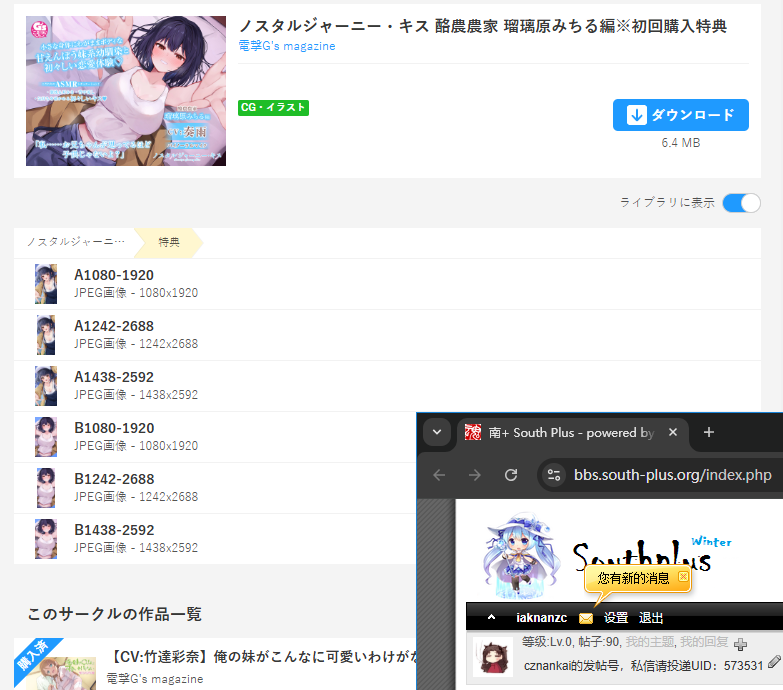This screenshot has height=690, width=783.
Task: Click the pencil edit icon beside signature
Action: click(x=775, y=662)
